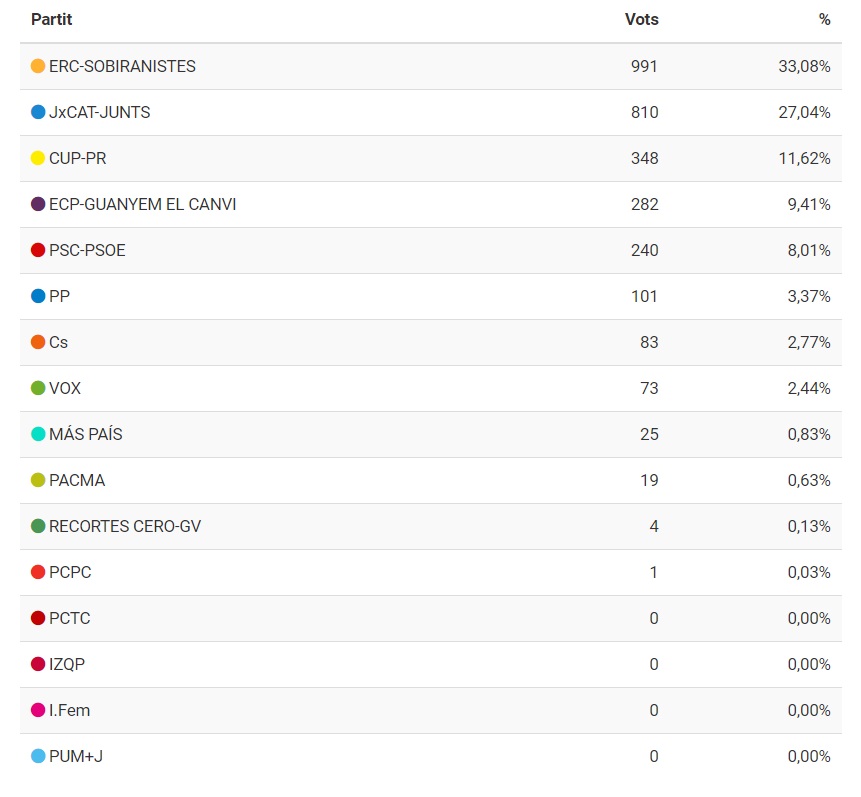Viewport: 861px width, 797px height.
Task: Click the Vots column header
Action: click(641, 19)
